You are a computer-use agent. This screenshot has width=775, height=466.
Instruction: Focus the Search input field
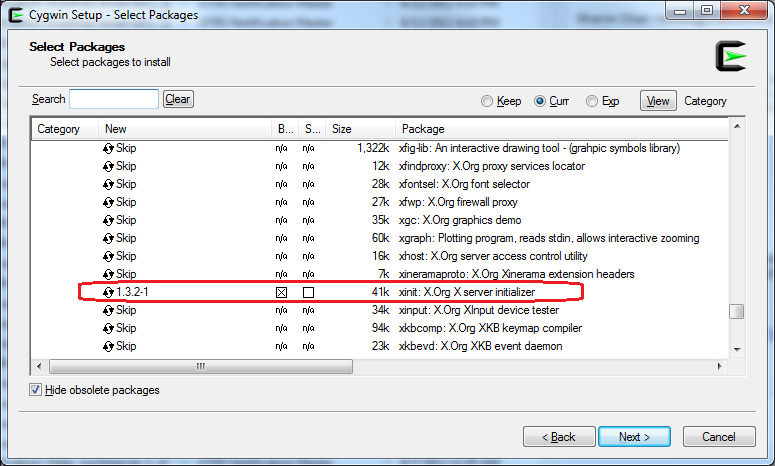click(x=114, y=99)
